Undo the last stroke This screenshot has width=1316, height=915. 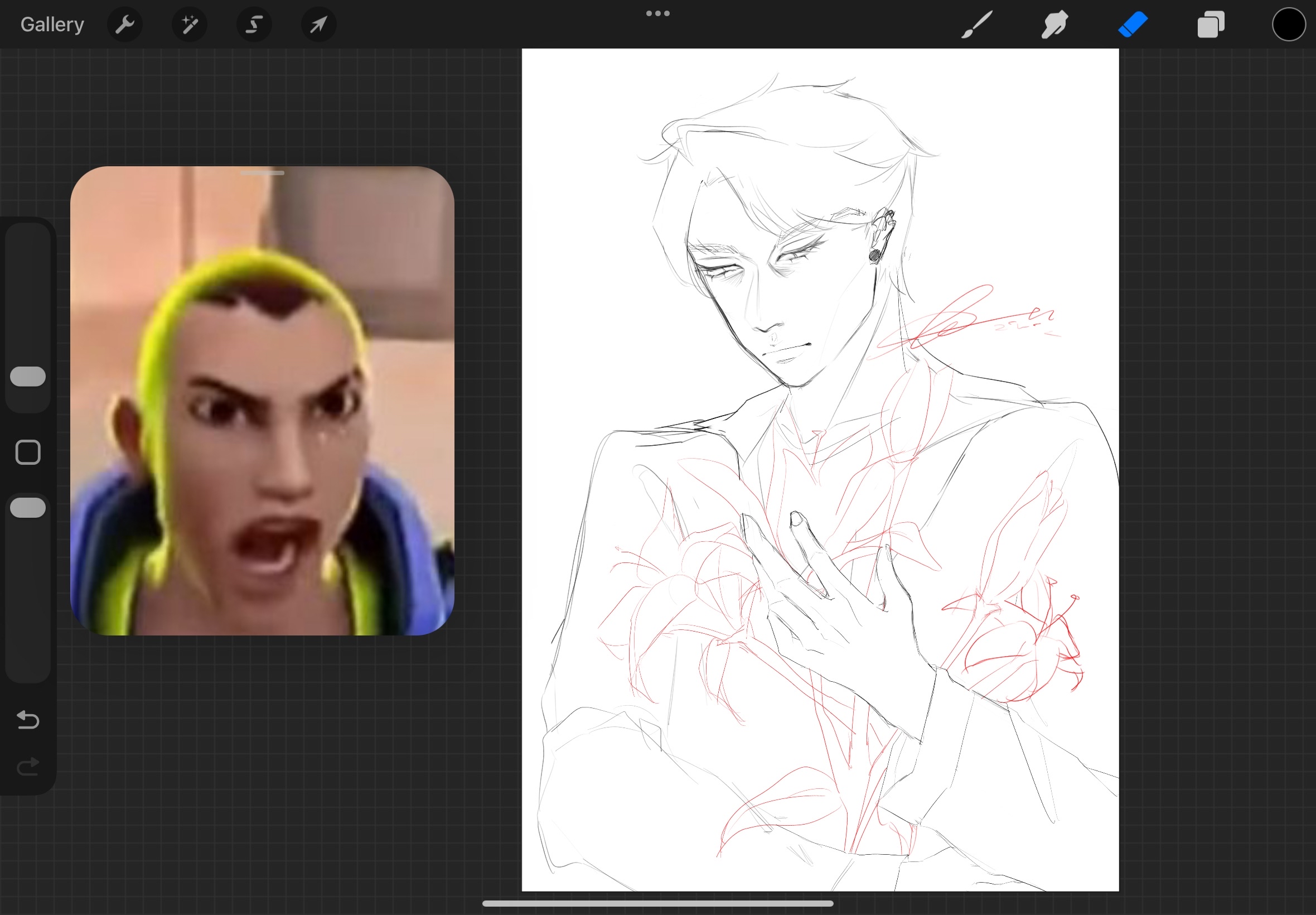pos(28,719)
